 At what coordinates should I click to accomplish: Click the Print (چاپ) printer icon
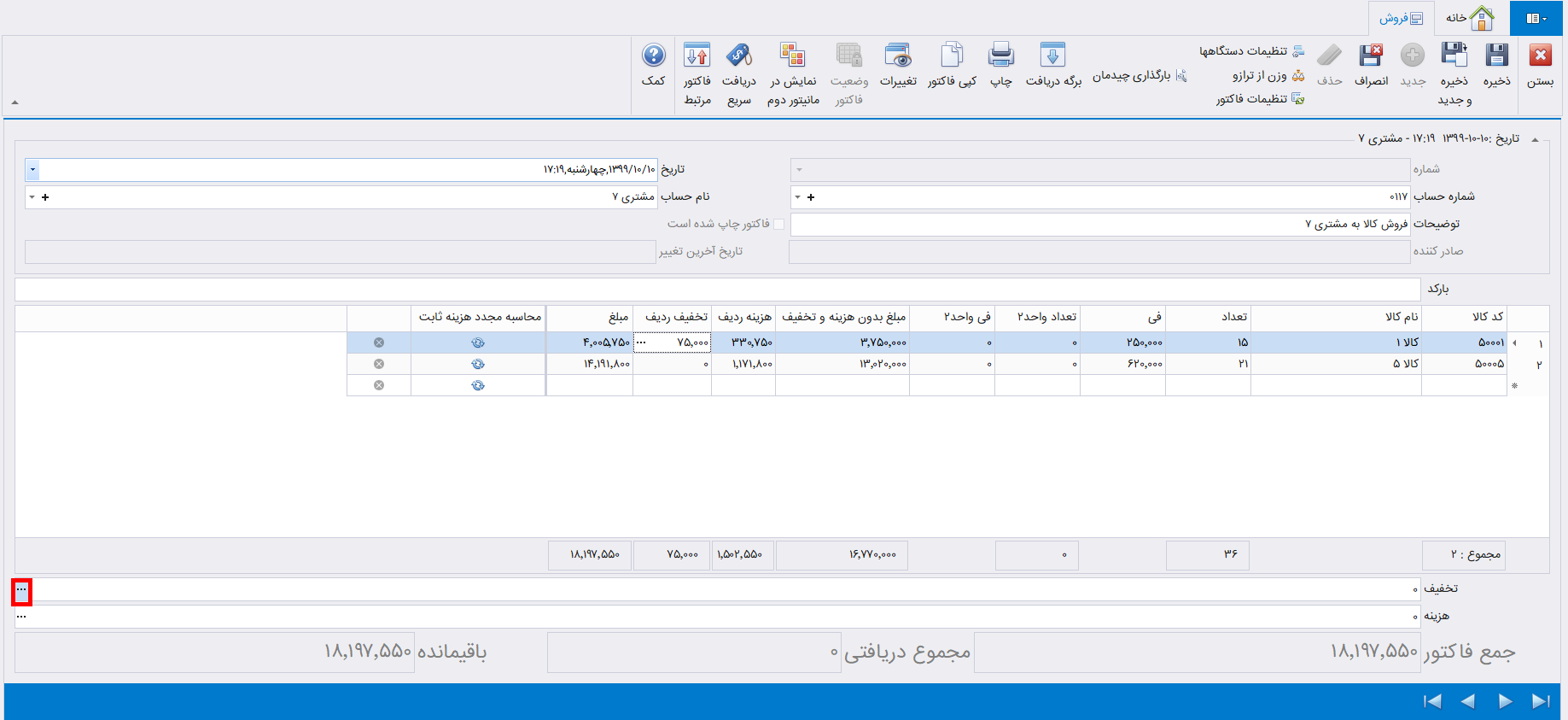(x=1000, y=56)
